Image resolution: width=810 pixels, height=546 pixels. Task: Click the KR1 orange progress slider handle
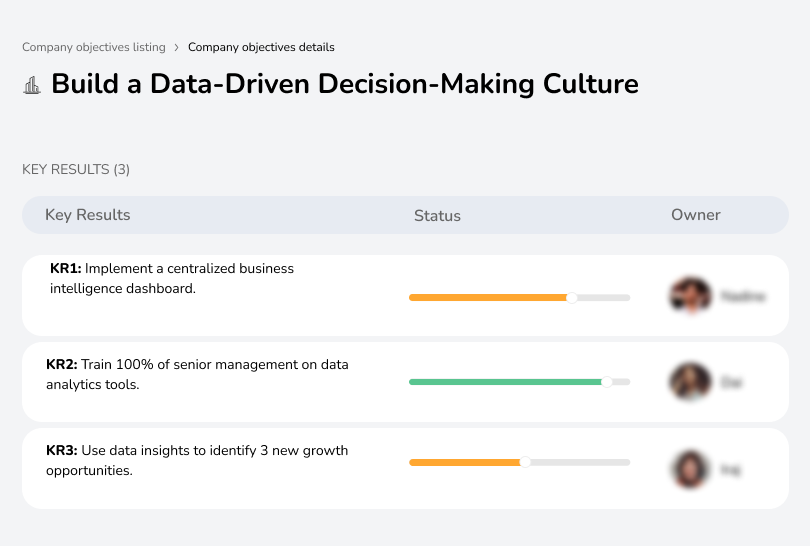pyautogui.click(x=571, y=298)
